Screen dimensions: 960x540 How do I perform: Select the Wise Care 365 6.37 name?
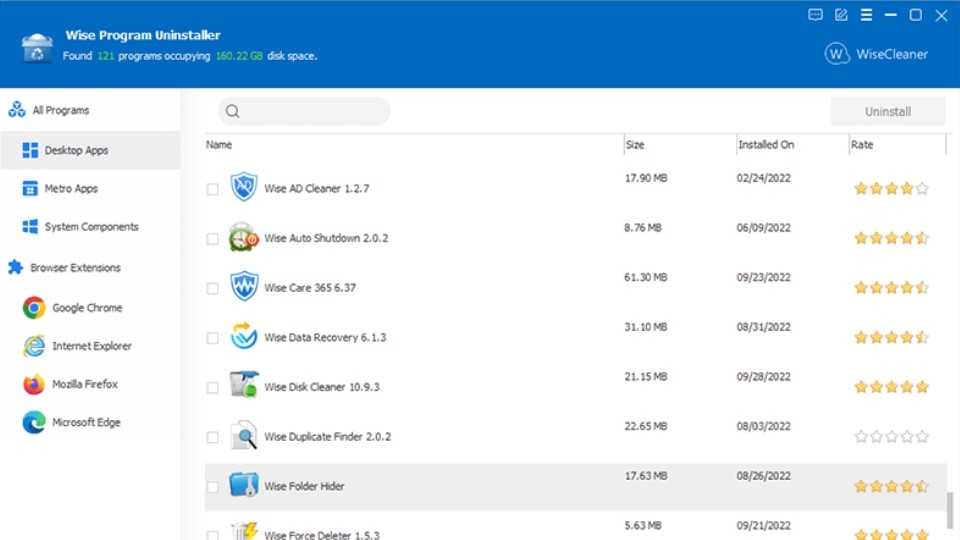[x=310, y=288]
